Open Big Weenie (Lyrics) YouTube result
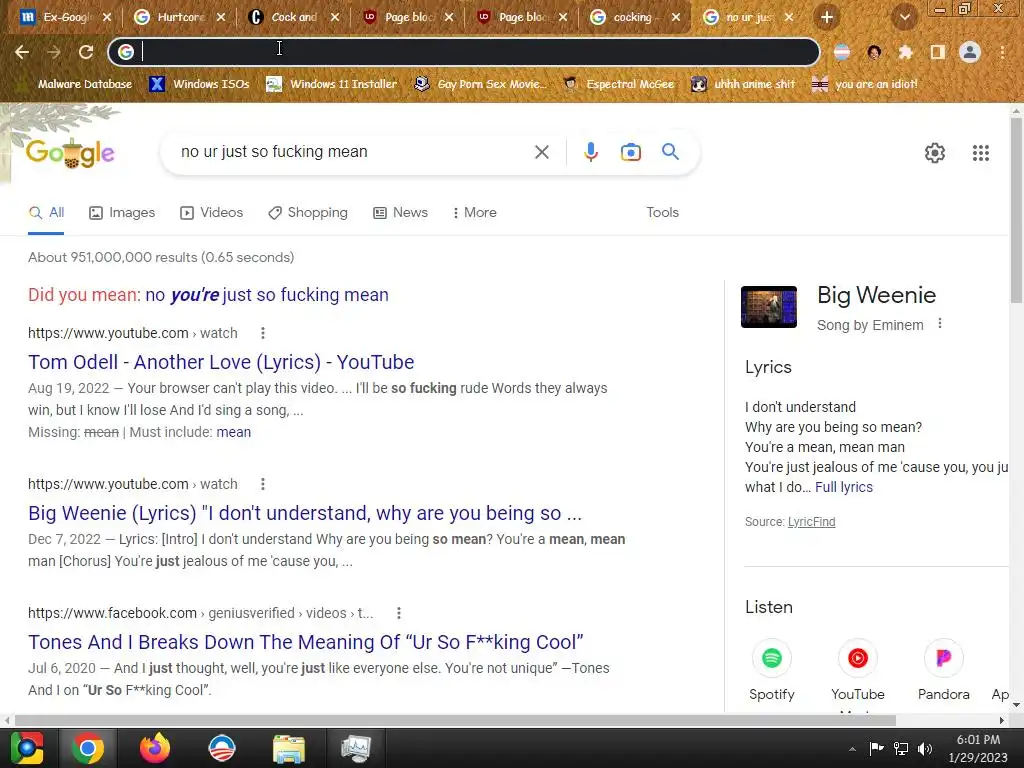This screenshot has height=768, width=1024. click(304, 513)
